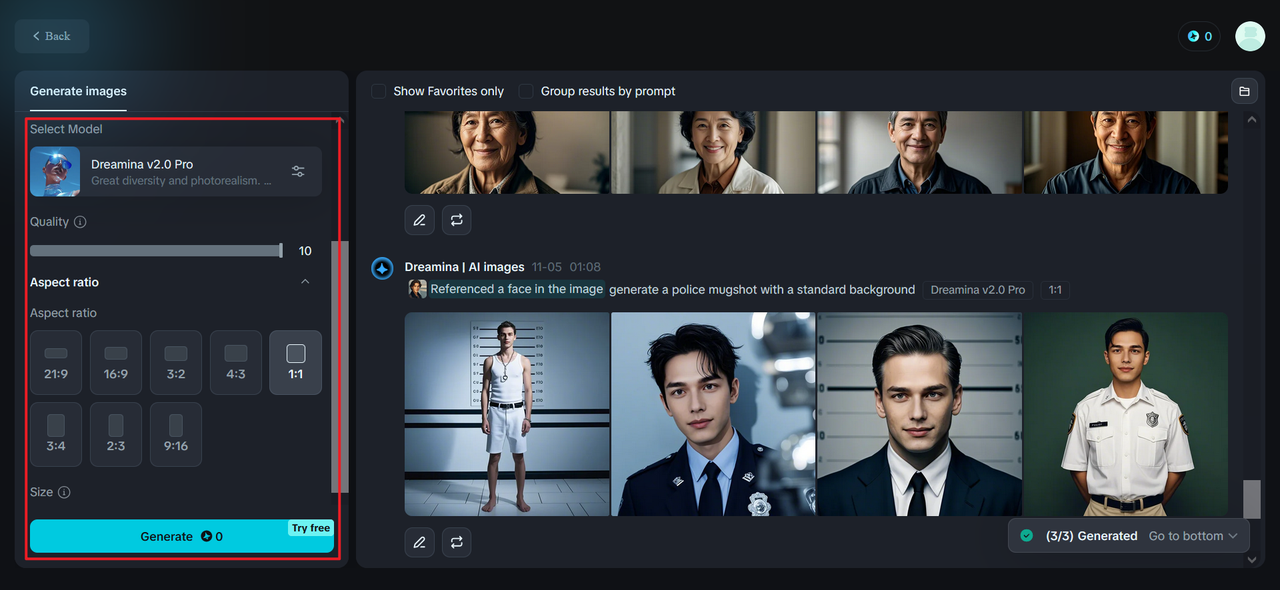Click the green generated status check icon
The image size is (1280, 590).
[x=1026, y=536]
